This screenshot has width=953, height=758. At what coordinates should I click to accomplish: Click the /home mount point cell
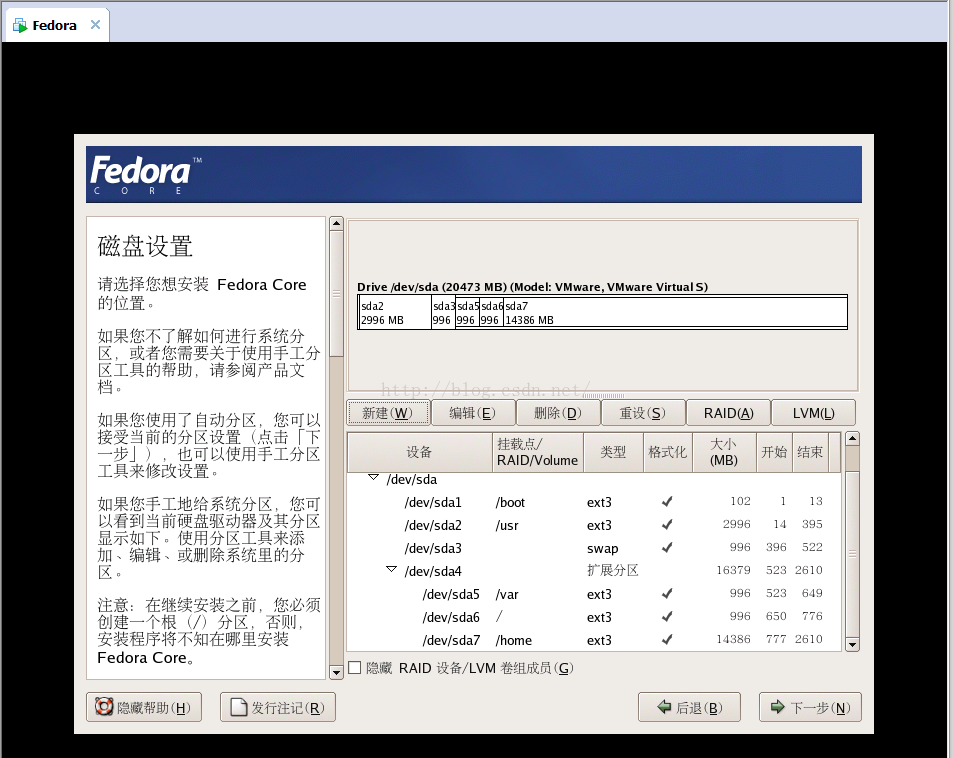pyautogui.click(x=514, y=641)
